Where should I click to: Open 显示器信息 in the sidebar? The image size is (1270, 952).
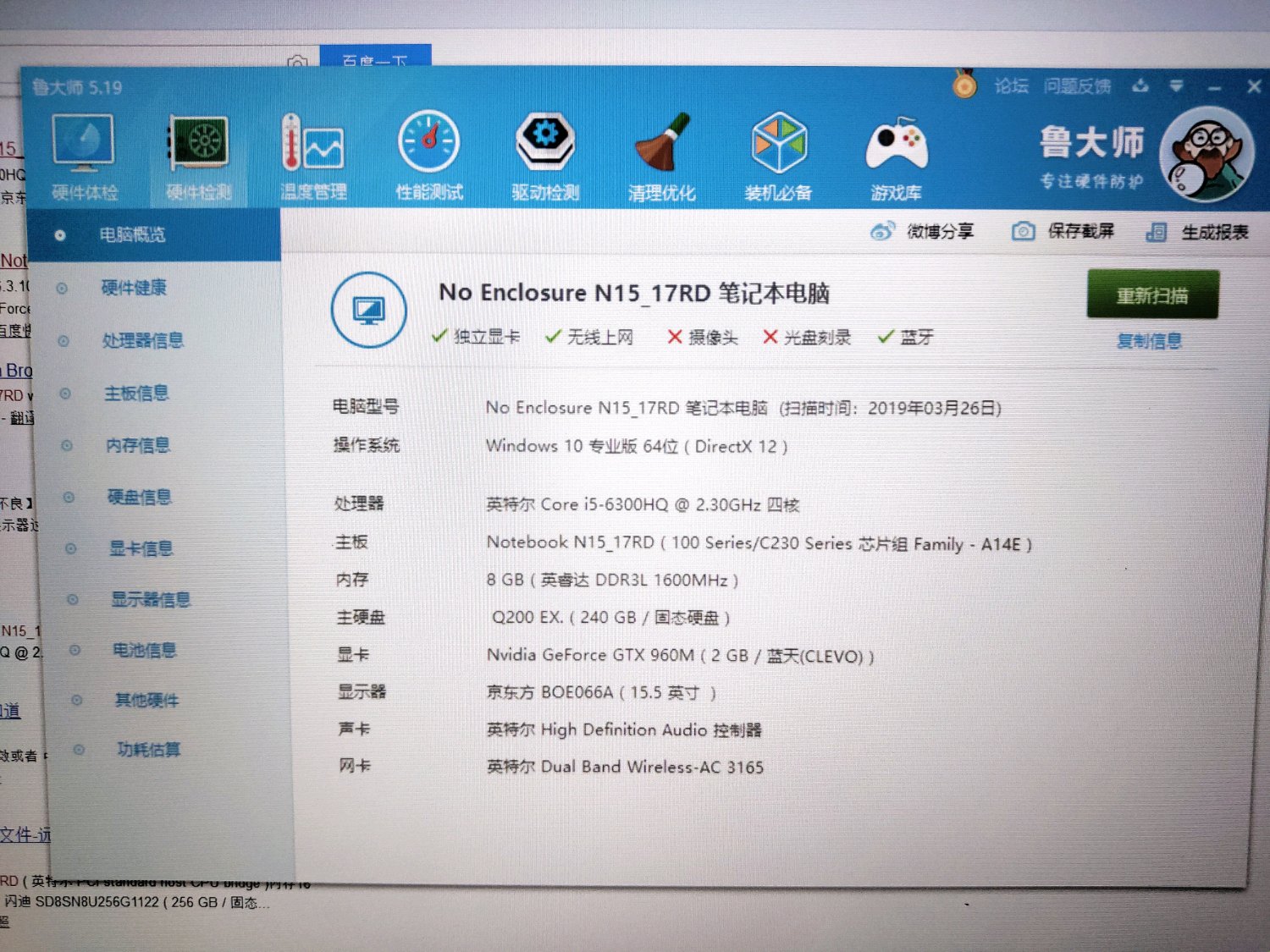point(152,599)
